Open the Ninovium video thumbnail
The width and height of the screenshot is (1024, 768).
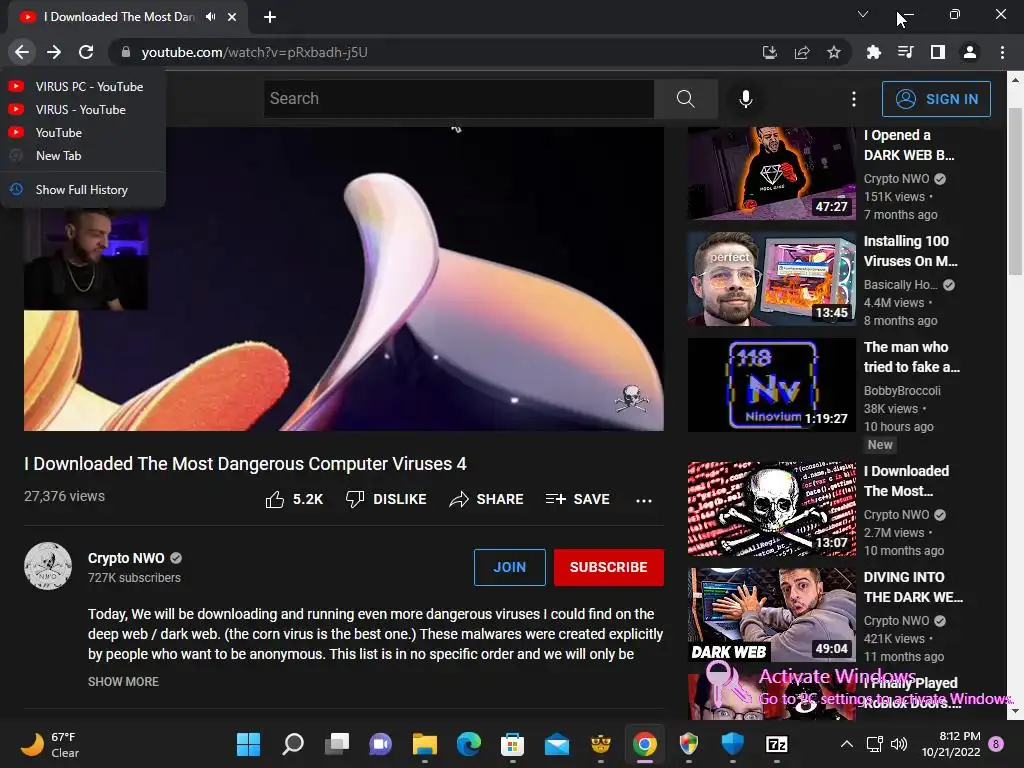pyautogui.click(x=771, y=385)
